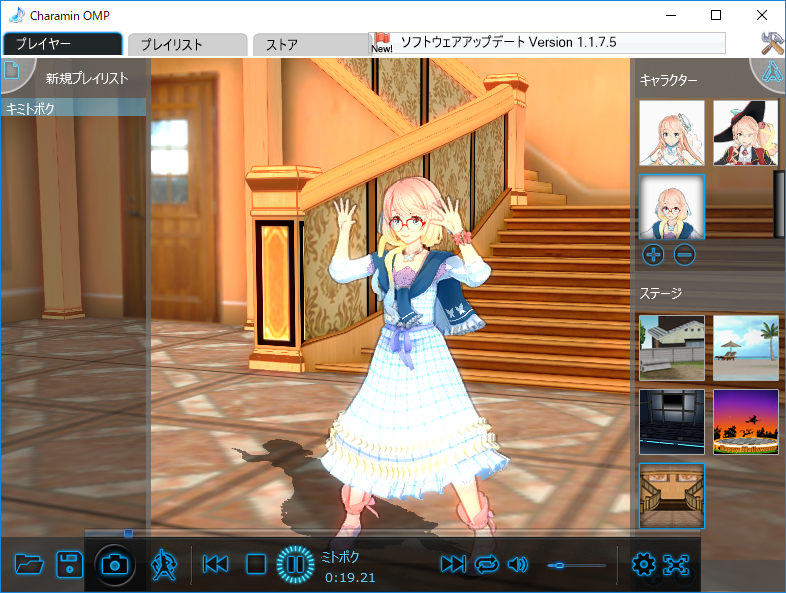Maximize the Charamin OMP window
The width and height of the screenshot is (786, 593).
click(x=716, y=15)
